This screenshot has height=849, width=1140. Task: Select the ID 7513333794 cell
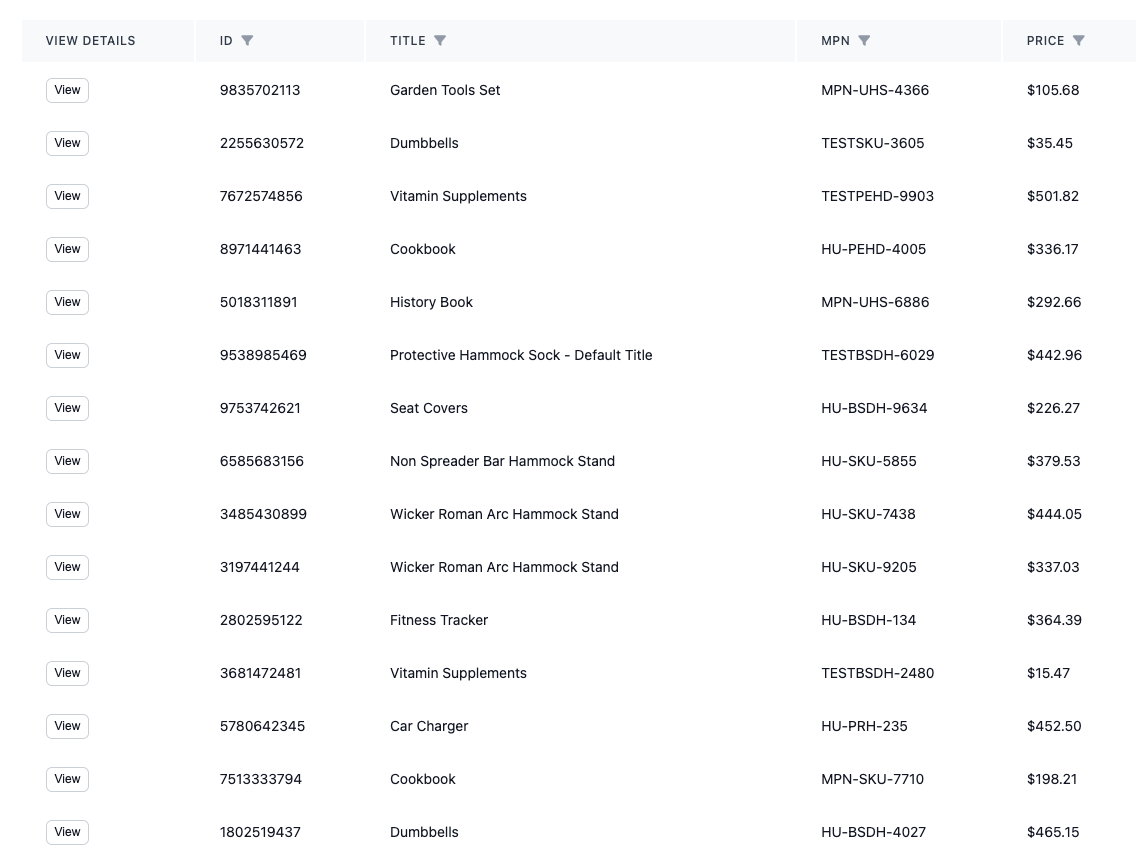coord(260,779)
